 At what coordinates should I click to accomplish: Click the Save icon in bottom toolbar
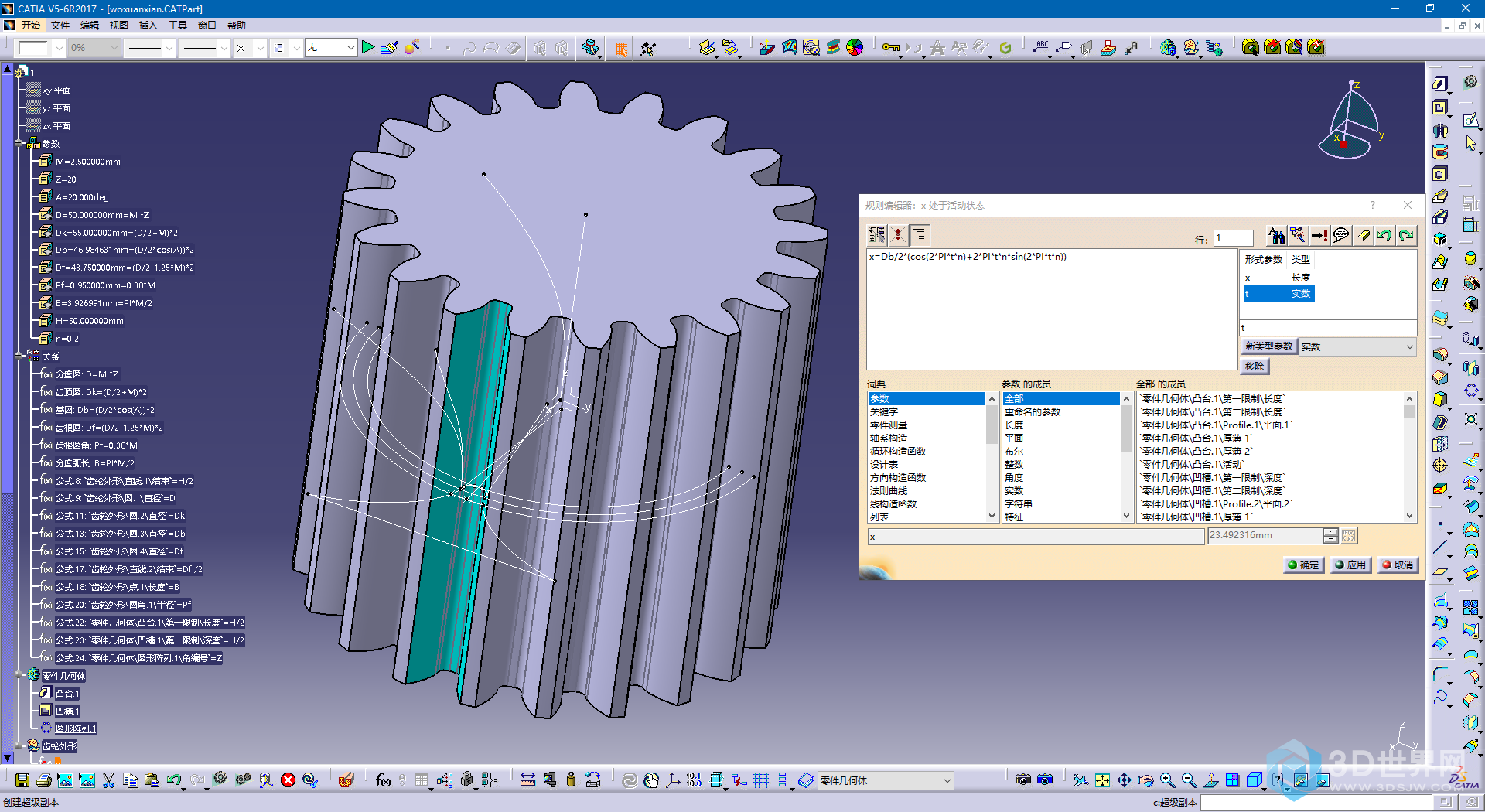pyautogui.click(x=22, y=780)
